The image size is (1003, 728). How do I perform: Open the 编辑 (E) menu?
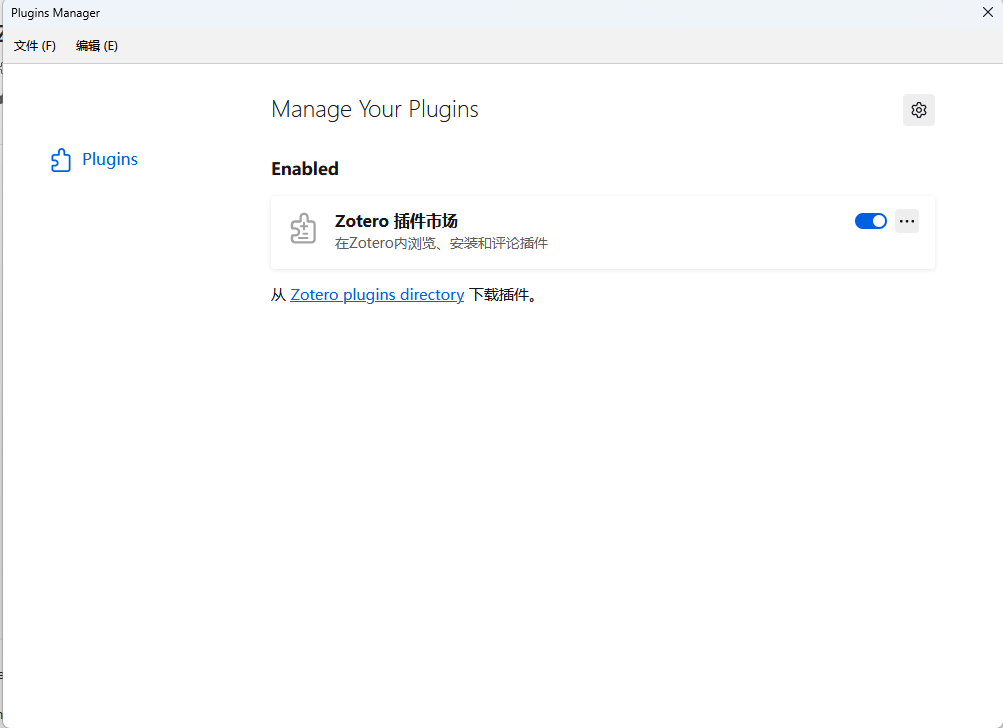tap(97, 46)
